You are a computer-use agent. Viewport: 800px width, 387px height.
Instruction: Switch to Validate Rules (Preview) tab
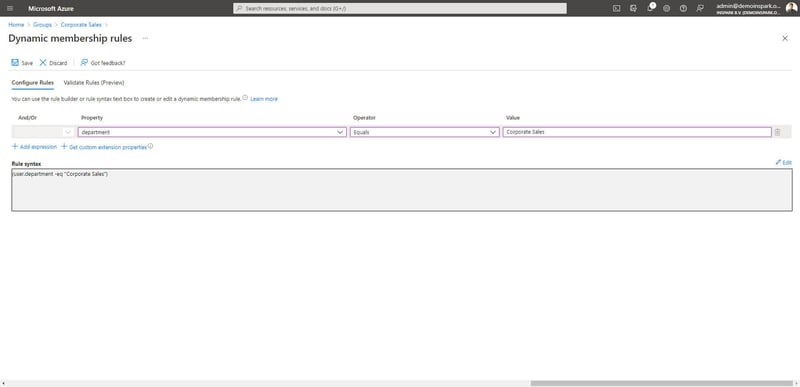click(94, 83)
